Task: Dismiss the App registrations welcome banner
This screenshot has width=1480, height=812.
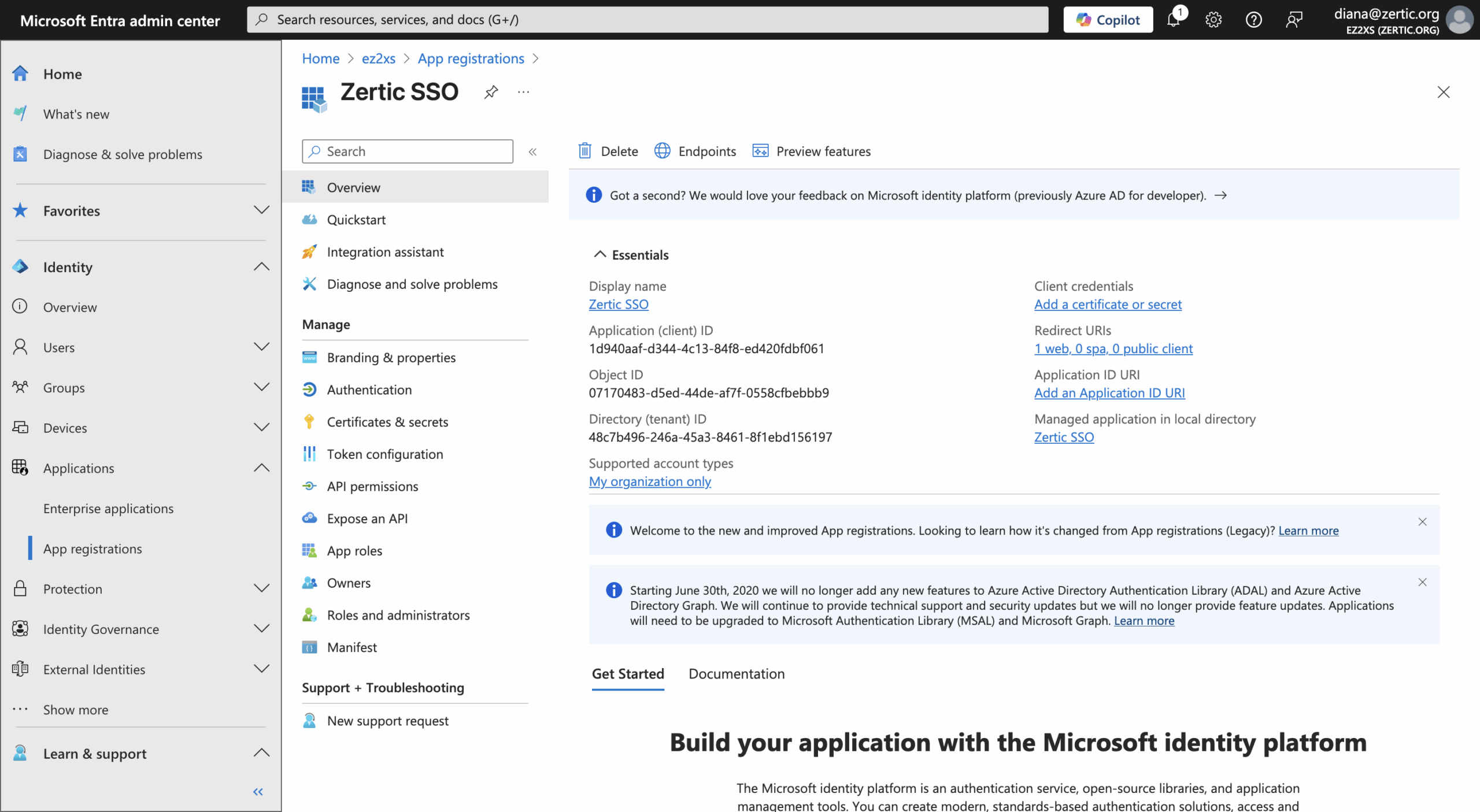Action: pos(1422,521)
